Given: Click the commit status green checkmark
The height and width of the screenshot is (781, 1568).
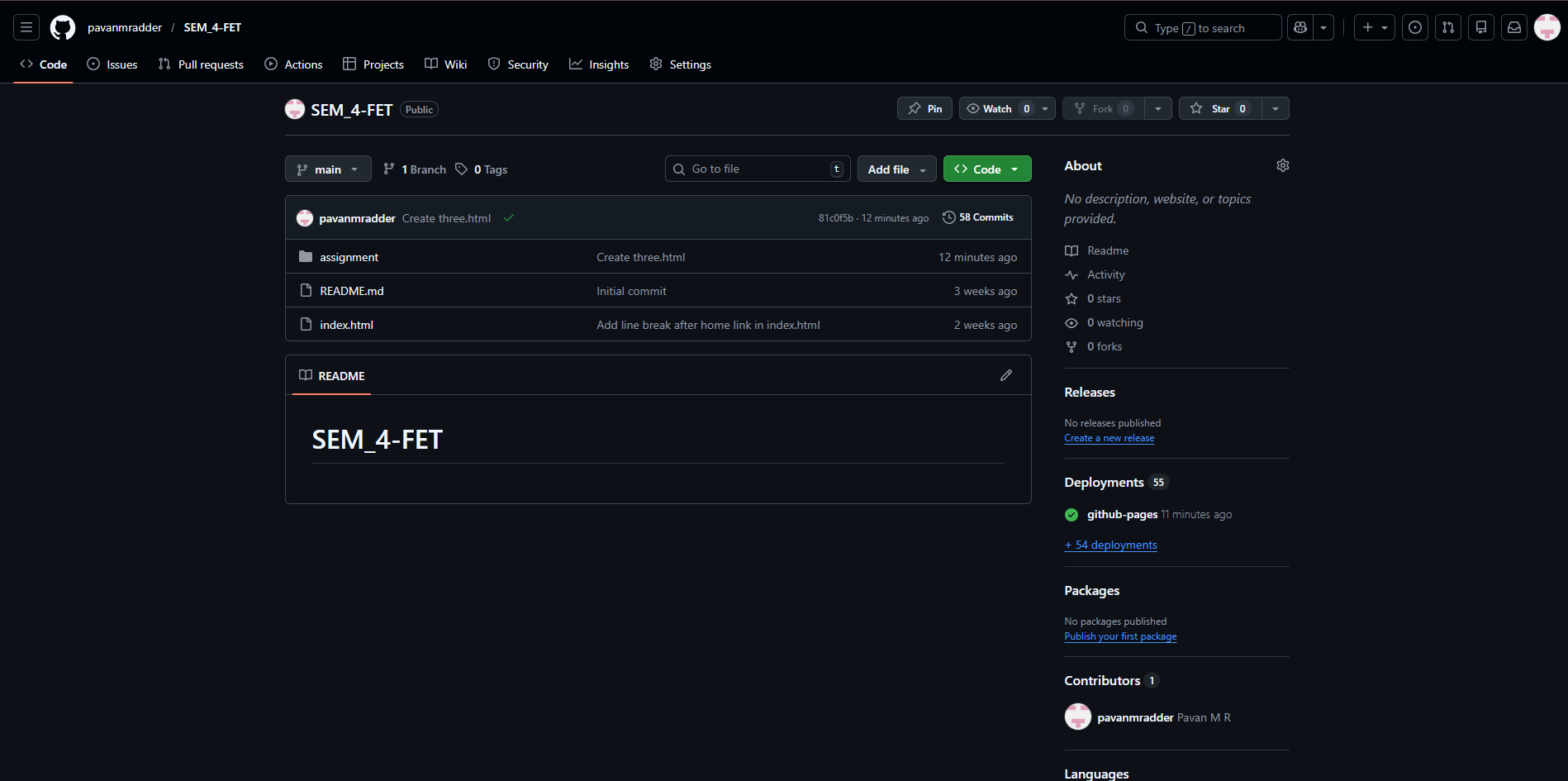Looking at the screenshot, I should point(509,218).
